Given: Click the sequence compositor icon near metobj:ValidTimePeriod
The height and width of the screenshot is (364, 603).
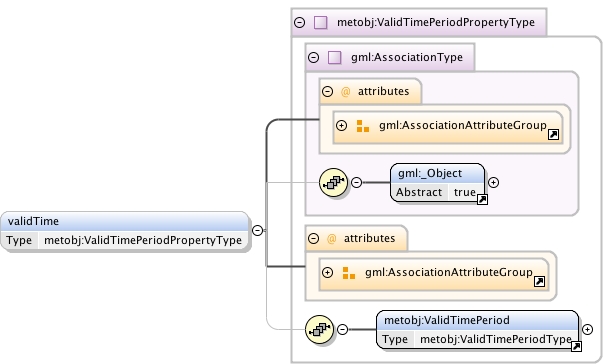Looking at the screenshot, I should pyautogui.click(x=319, y=329).
